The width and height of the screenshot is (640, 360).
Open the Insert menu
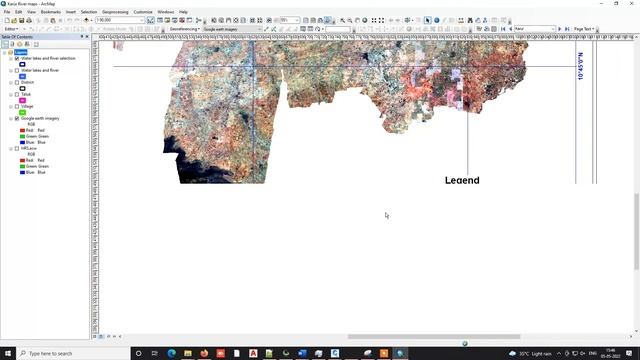tap(71, 12)
